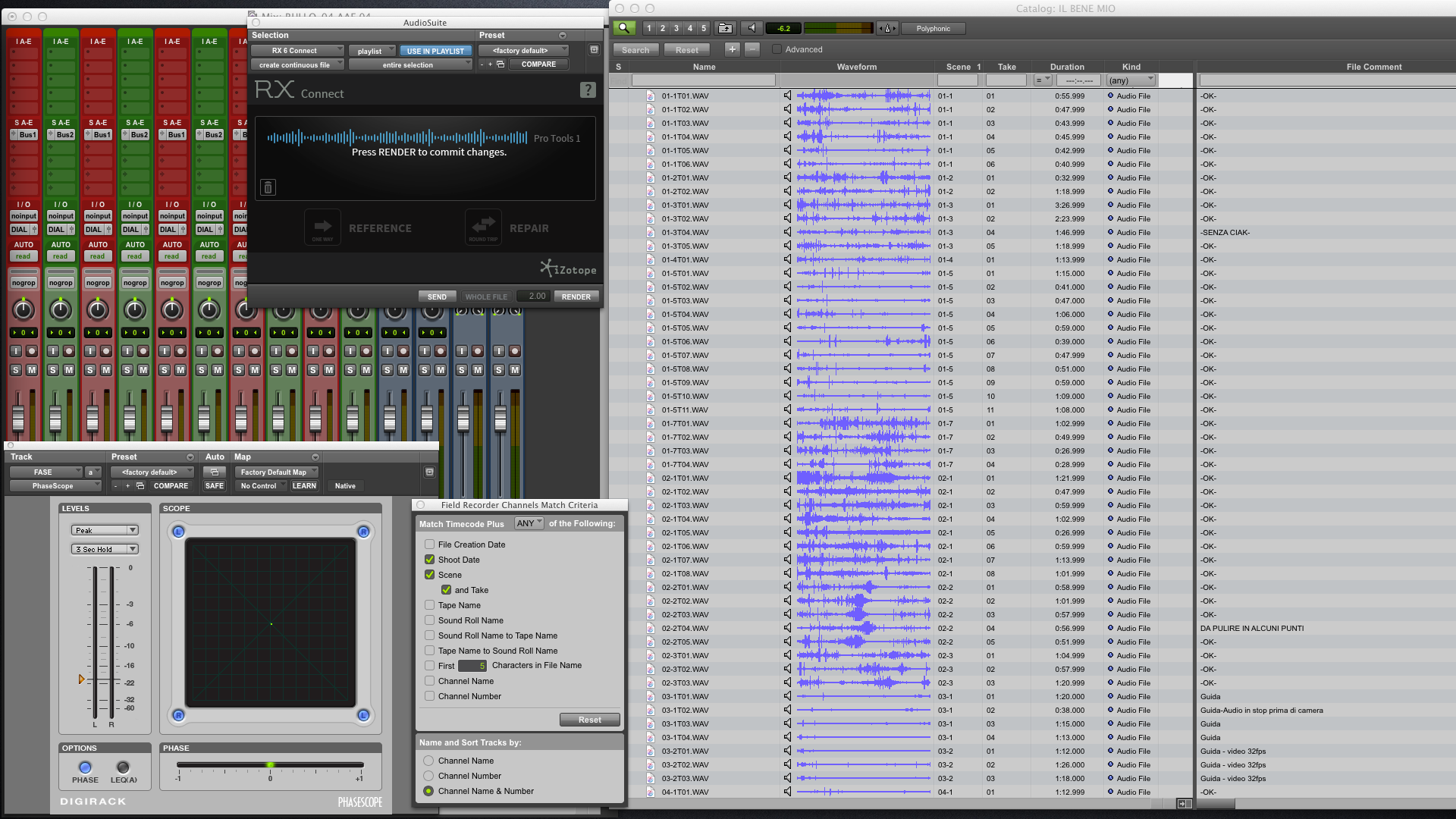The height and width of the screenshot is (819, 1456).
Task: Click the Catalog bottom-right corner view icon
Action: tap(1184, 803)
